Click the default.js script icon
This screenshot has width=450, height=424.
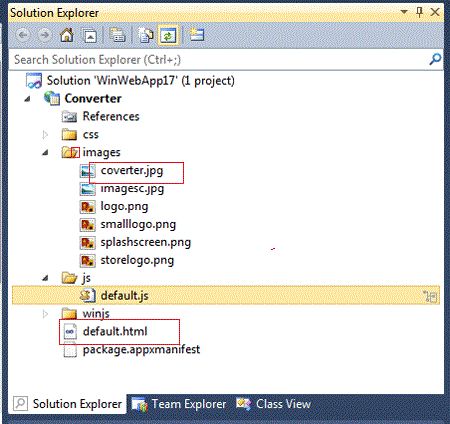88,296
